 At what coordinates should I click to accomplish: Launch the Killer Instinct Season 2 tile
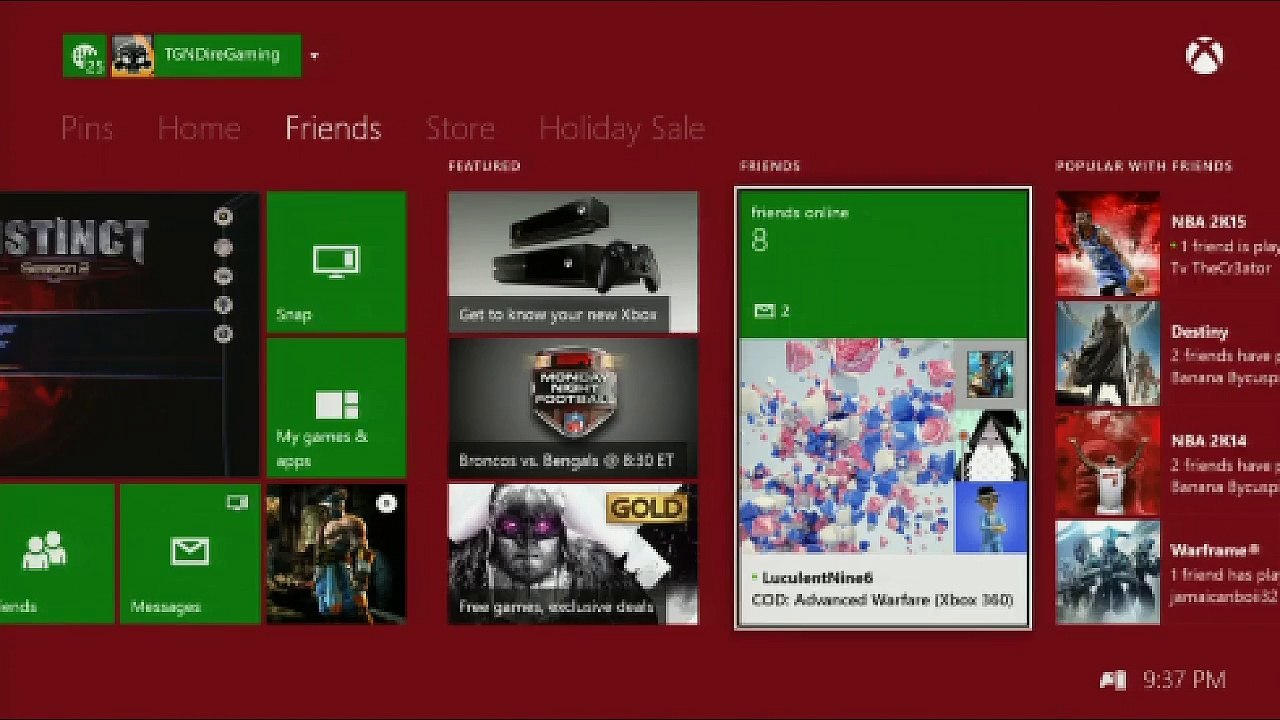click(x=130, y=335)
